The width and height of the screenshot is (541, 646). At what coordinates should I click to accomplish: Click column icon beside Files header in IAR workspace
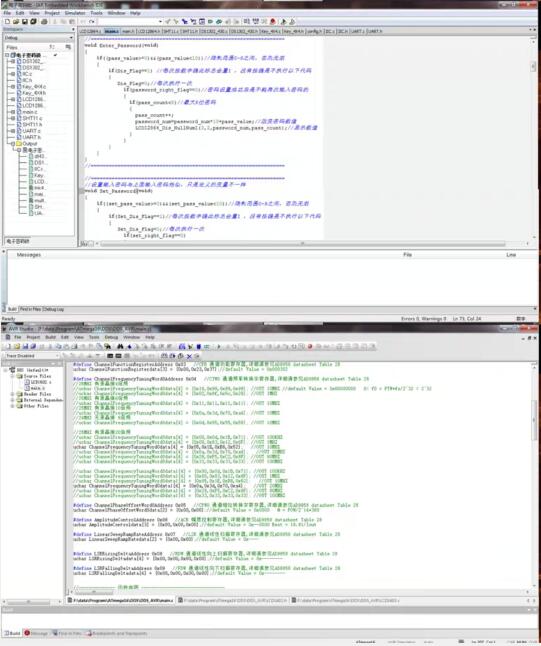point(68,47)
